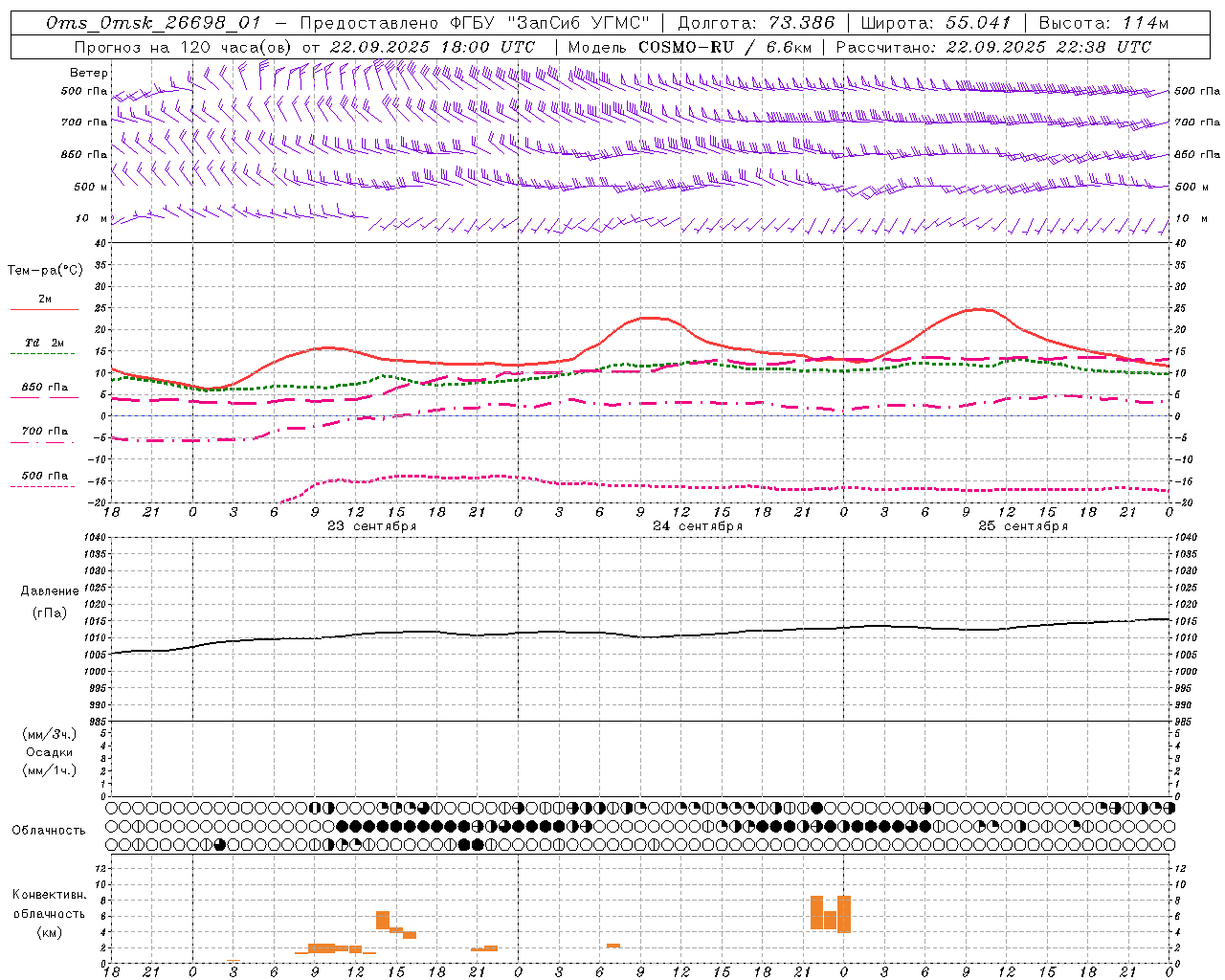Viewport: 1225px width, 980px height.
Task: Select the 850 гПа temperature legend entry
Action: coord(44,391)
